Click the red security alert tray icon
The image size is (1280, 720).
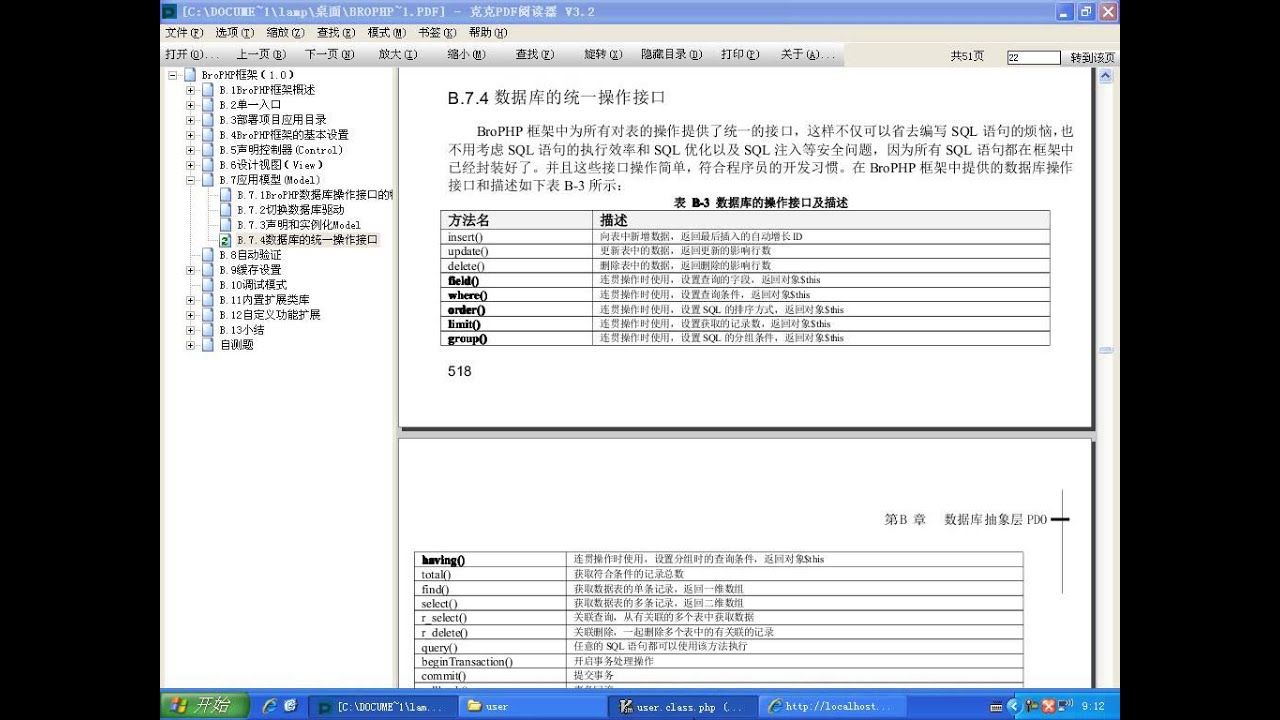pyautogui.click(x=1049, y=707)
